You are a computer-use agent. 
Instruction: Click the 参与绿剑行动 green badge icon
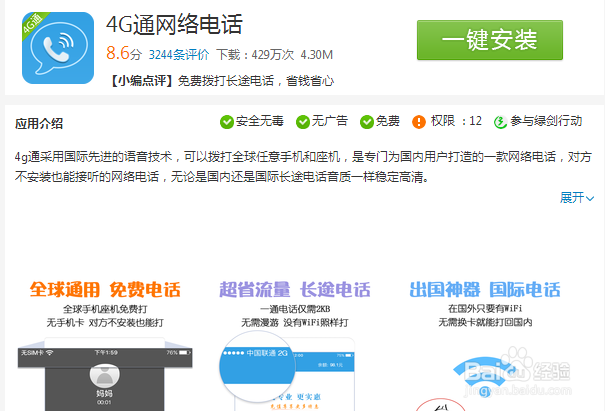coord(500,122)
